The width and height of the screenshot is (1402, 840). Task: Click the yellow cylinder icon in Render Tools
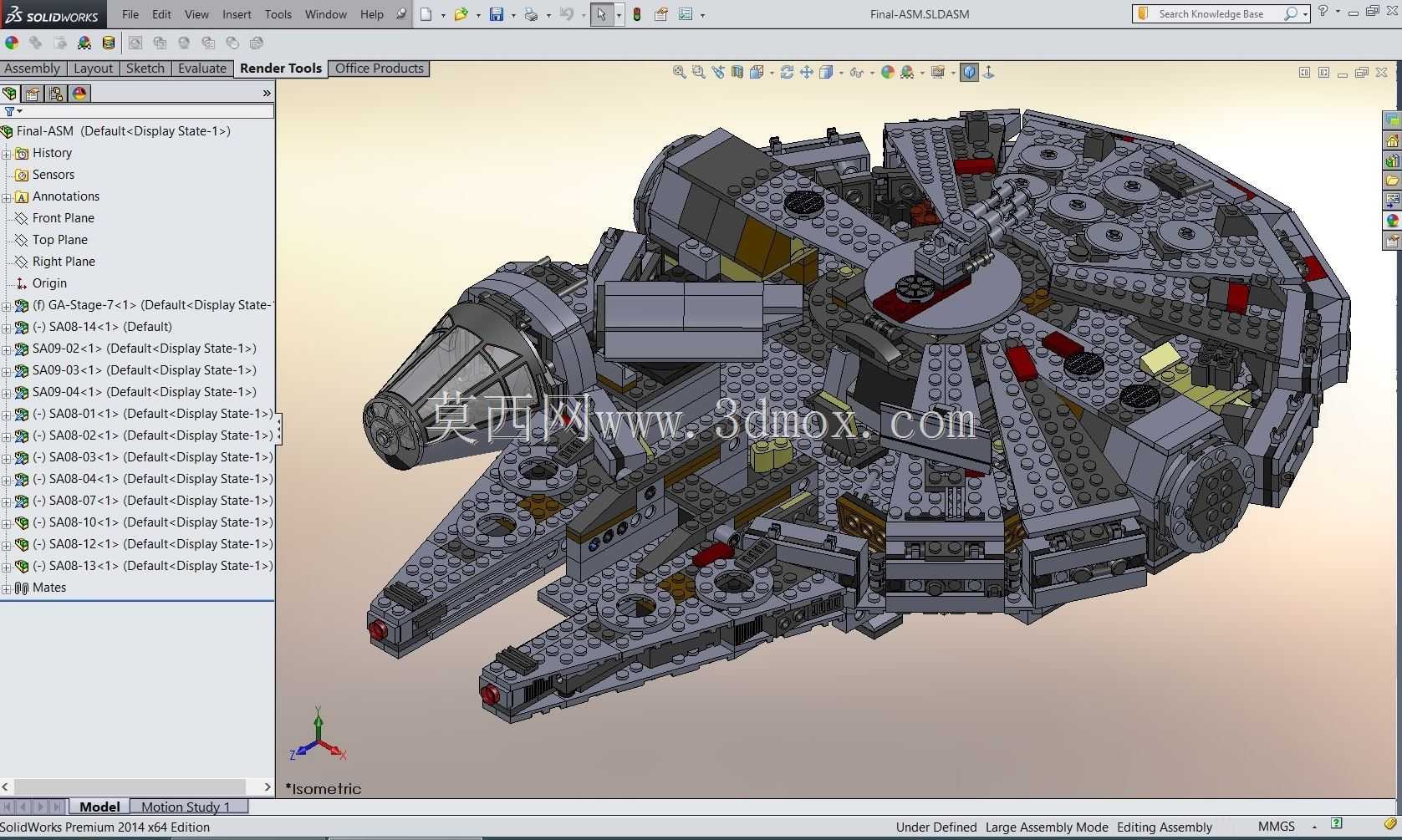(109, 43)
